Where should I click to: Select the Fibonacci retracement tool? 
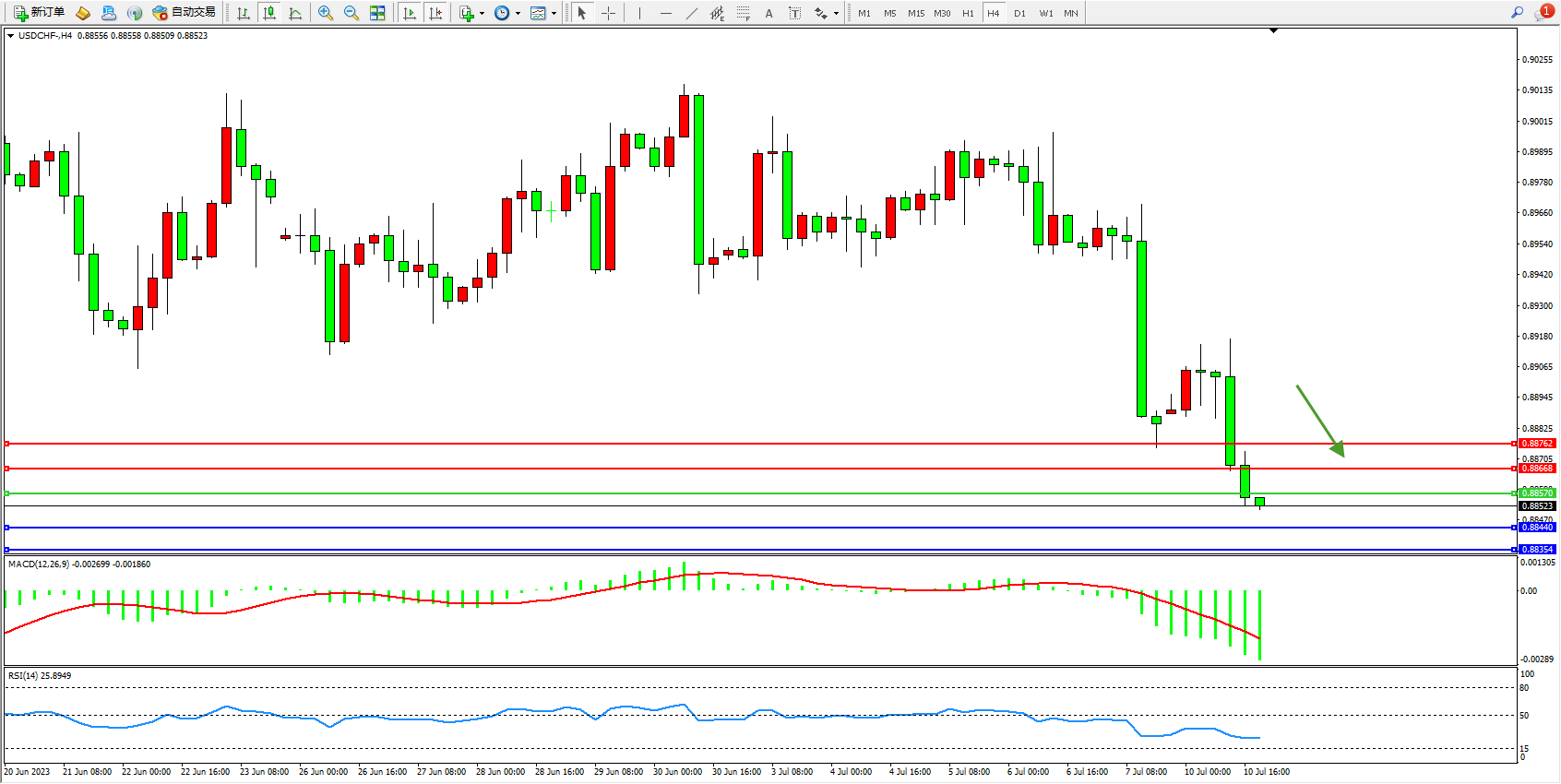(x=743, y=13)
